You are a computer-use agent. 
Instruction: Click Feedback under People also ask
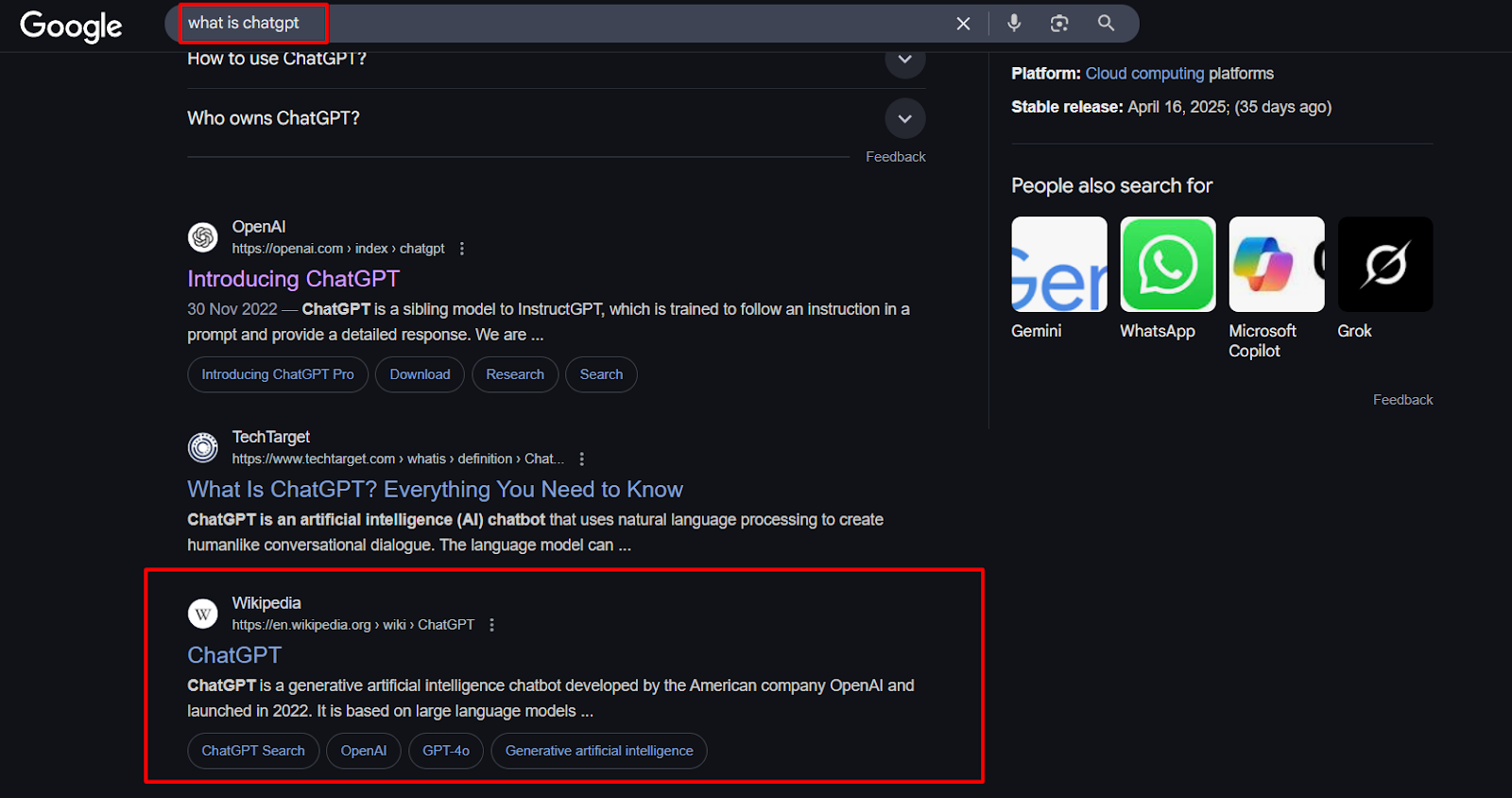tap(895, 157)
